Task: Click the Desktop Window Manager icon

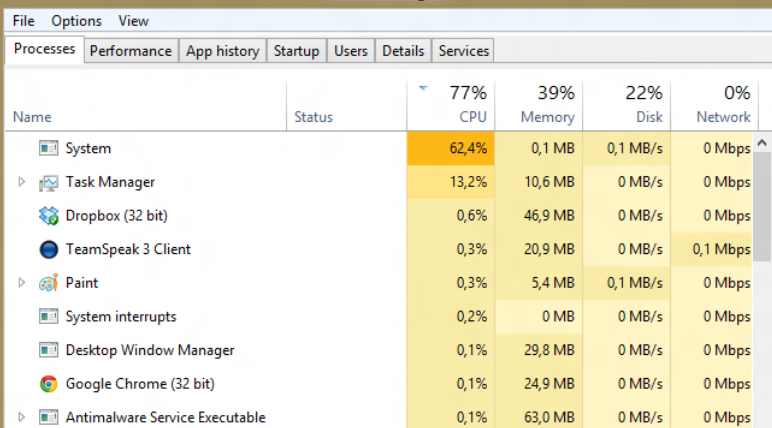Action: 48,350
